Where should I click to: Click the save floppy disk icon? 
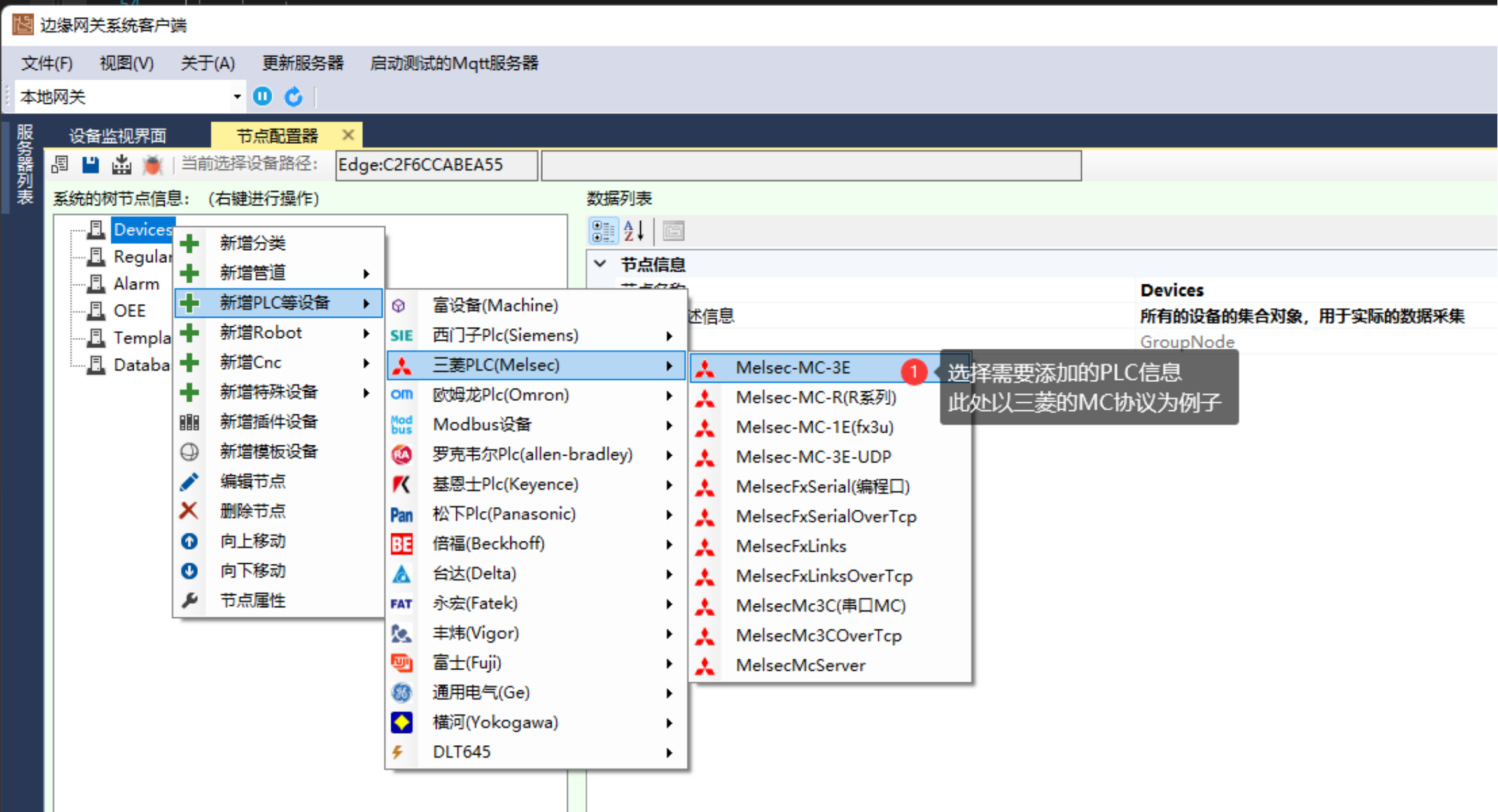(x=90, y=165)
